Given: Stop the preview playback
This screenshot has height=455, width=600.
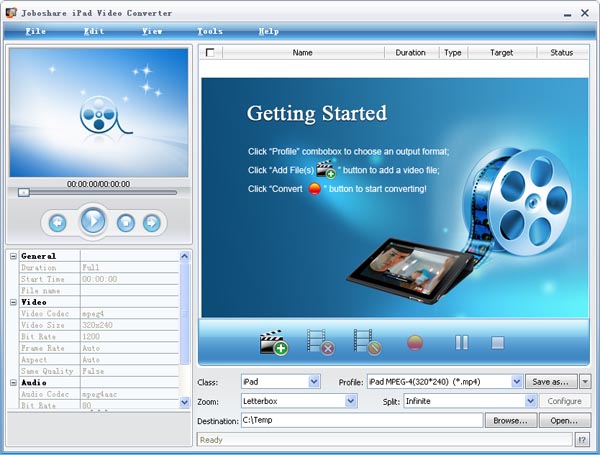Looking at the screenshot, I should (126, 223).
